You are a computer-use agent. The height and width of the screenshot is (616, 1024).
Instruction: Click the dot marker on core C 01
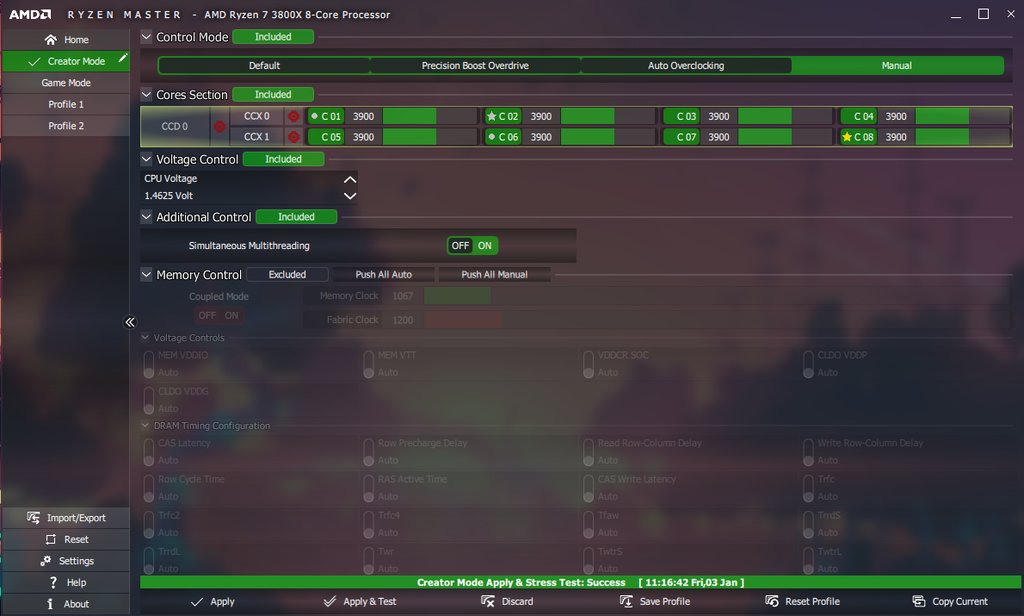(x=314, y=116)
